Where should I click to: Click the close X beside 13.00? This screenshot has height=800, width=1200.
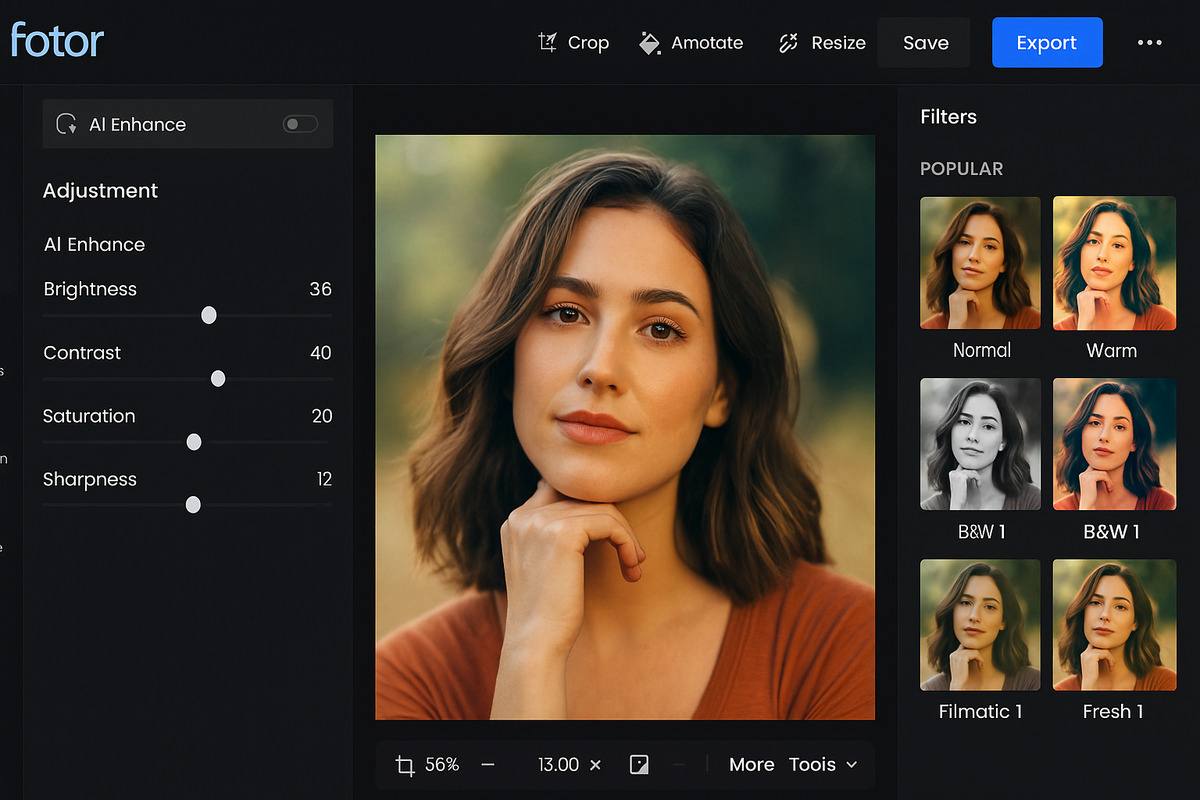(596, 764)
